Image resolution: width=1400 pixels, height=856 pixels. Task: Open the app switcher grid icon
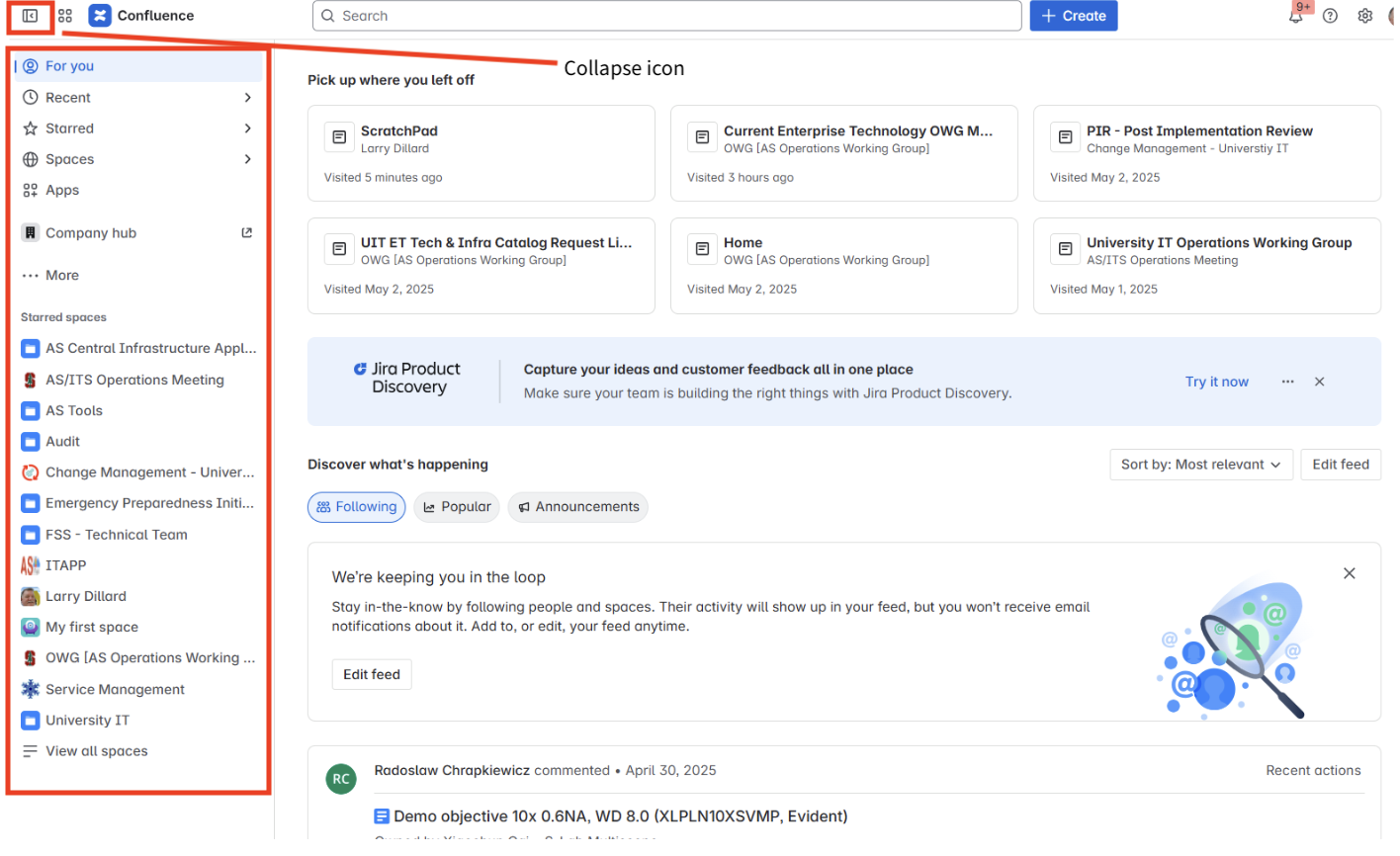click(64, 15)
